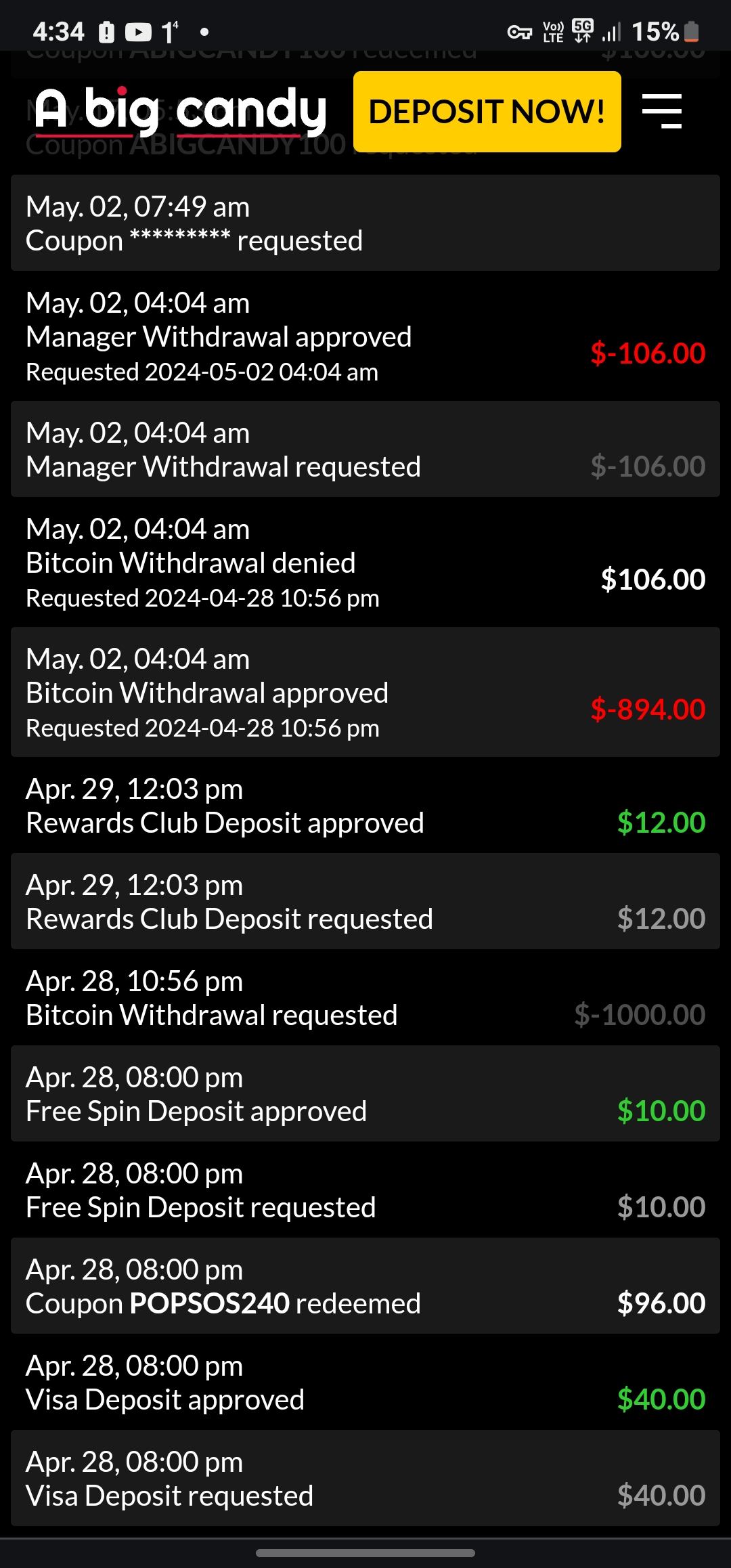This screenshot has height=1568, width=731.
Task: Select the Manager Withdrawal approved entry
Action: (365, 336)
